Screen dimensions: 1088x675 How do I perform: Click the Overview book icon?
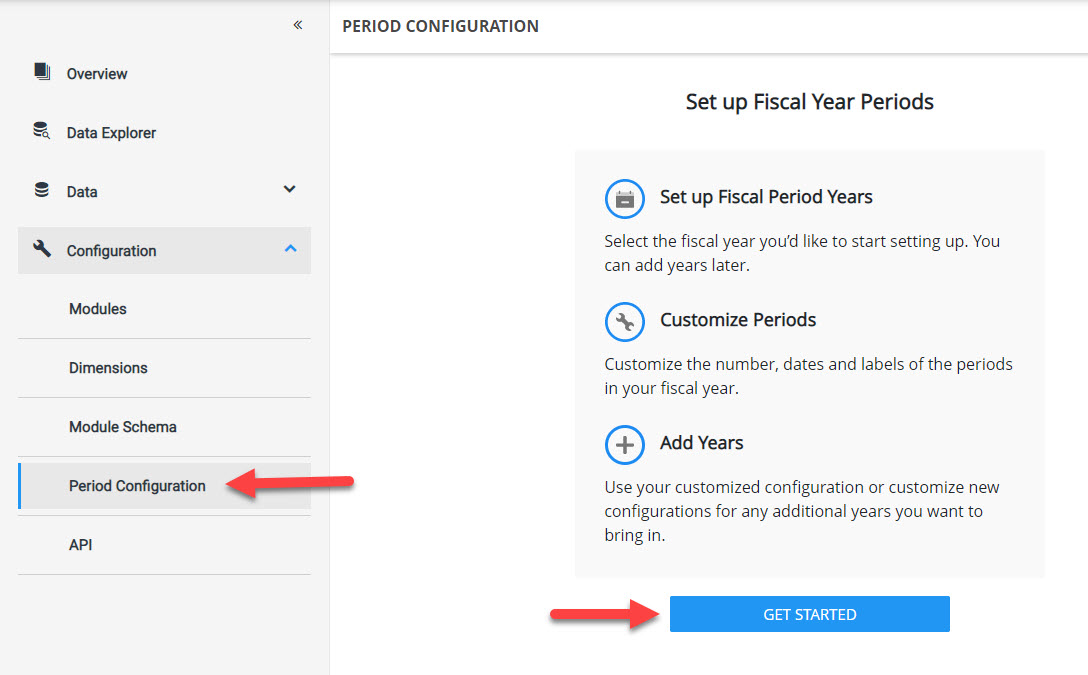42,72
